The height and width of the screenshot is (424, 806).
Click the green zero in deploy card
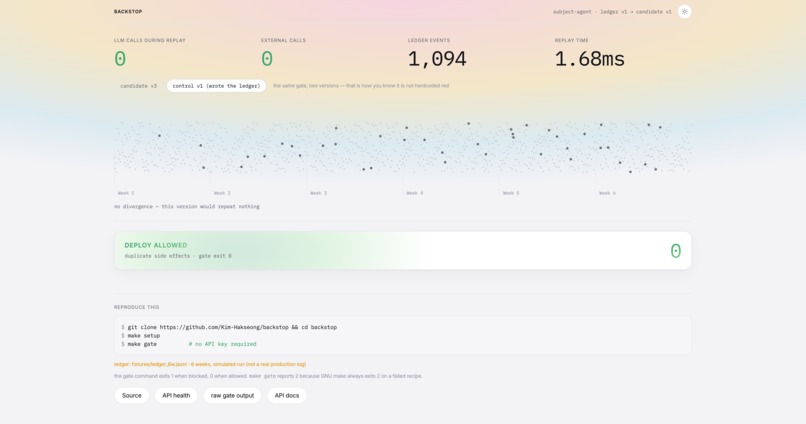(x=675, y=251)
